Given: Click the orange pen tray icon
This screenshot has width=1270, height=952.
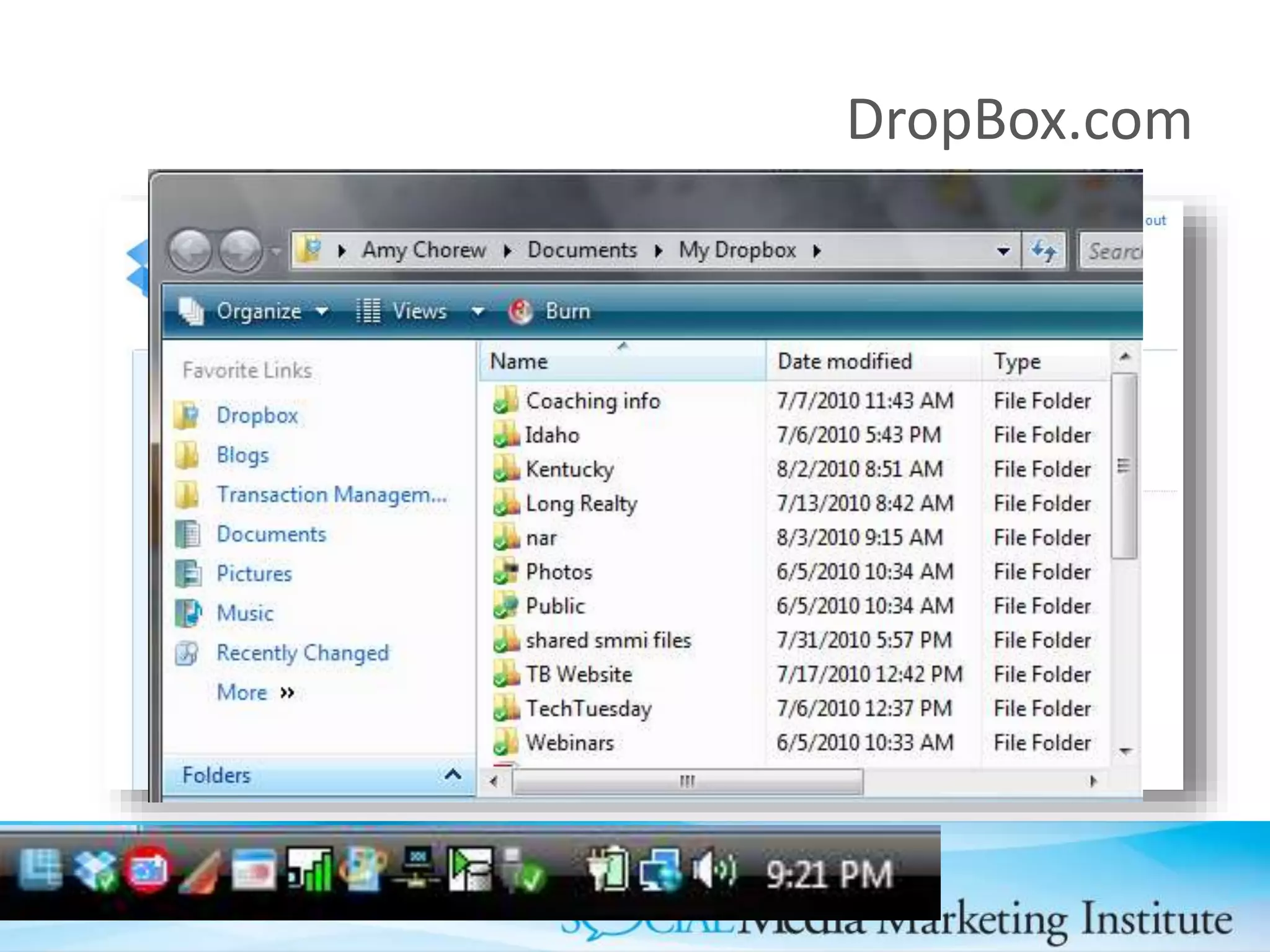Looking at the screenshot, I should tap(200, 871).
